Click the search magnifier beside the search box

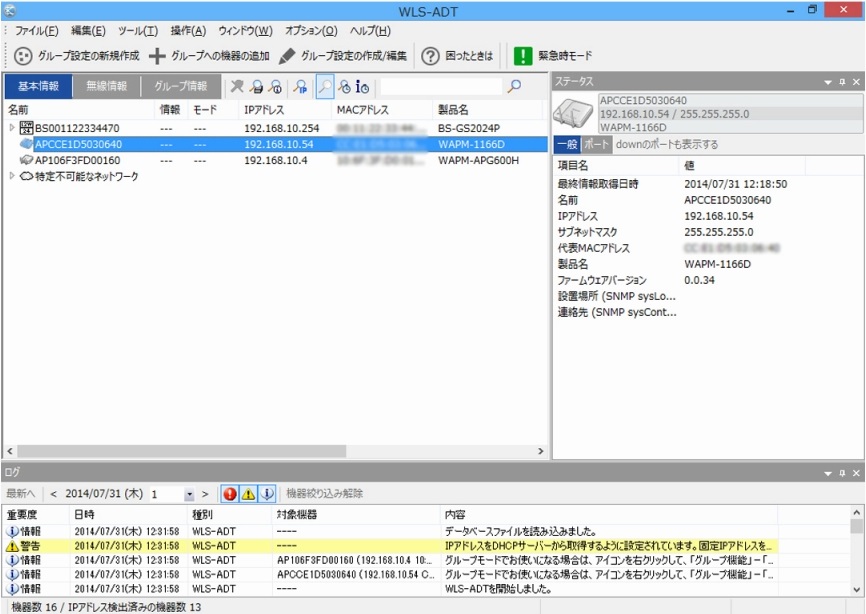pyautogui.click(x=514, y=86)
